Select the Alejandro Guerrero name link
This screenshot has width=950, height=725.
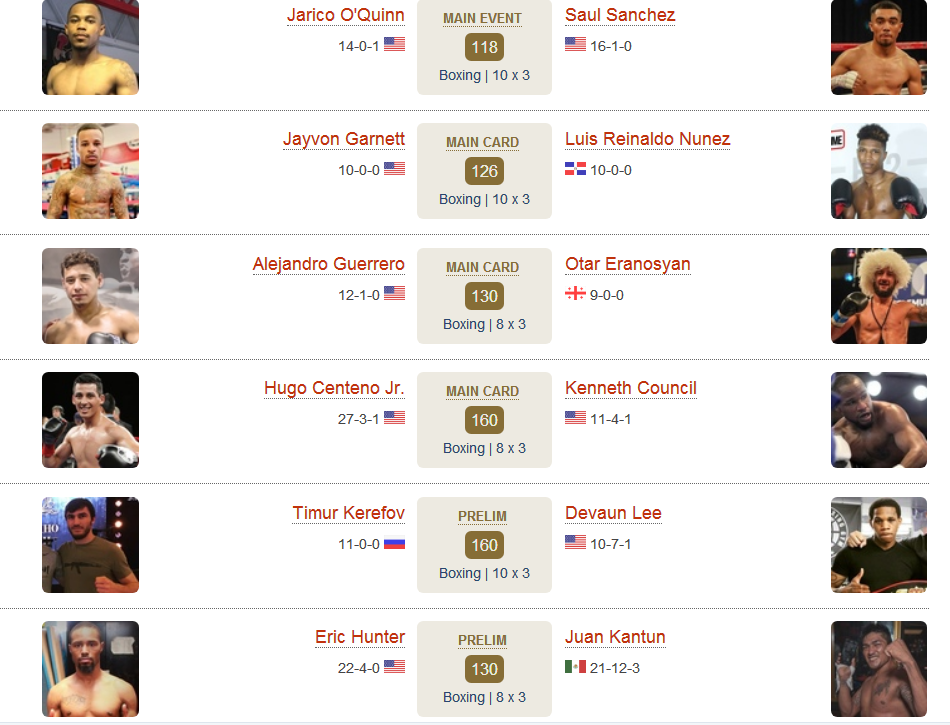click(328, 265)
